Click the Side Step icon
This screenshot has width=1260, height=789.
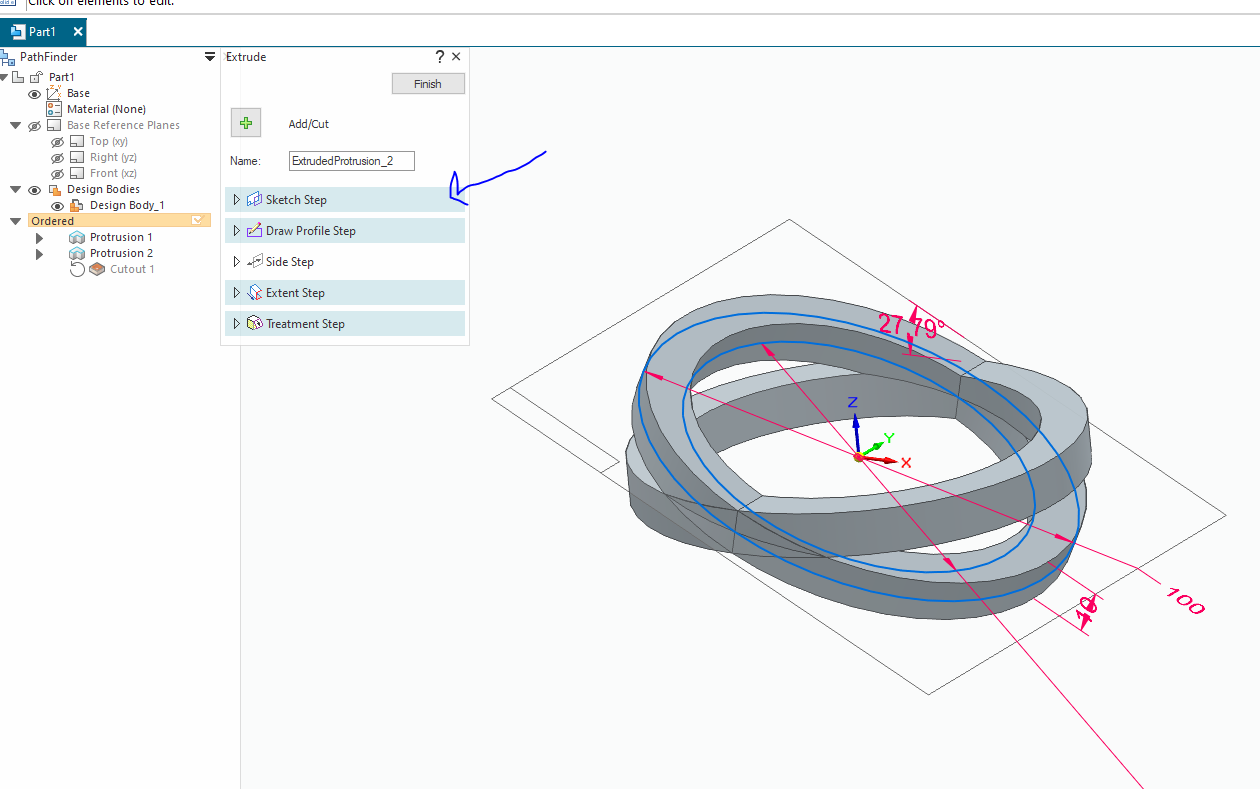[254, 262]
